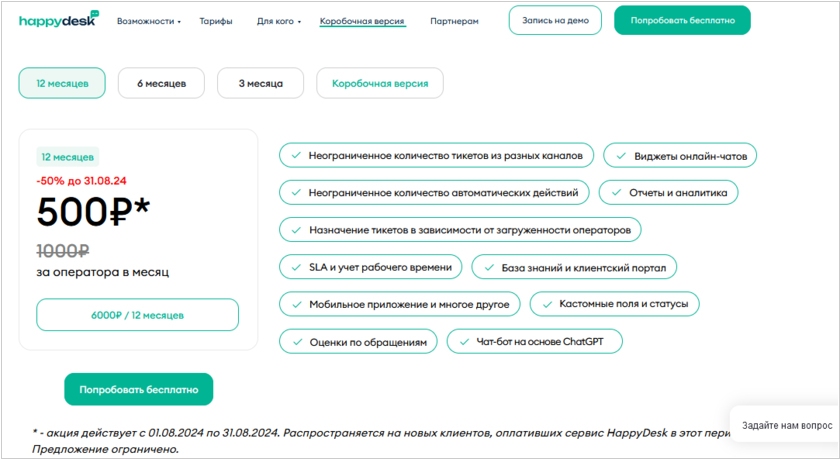840x459 pixels.
Task: Select the 12 месяцев tab
Action: click(x=62, y=83)
